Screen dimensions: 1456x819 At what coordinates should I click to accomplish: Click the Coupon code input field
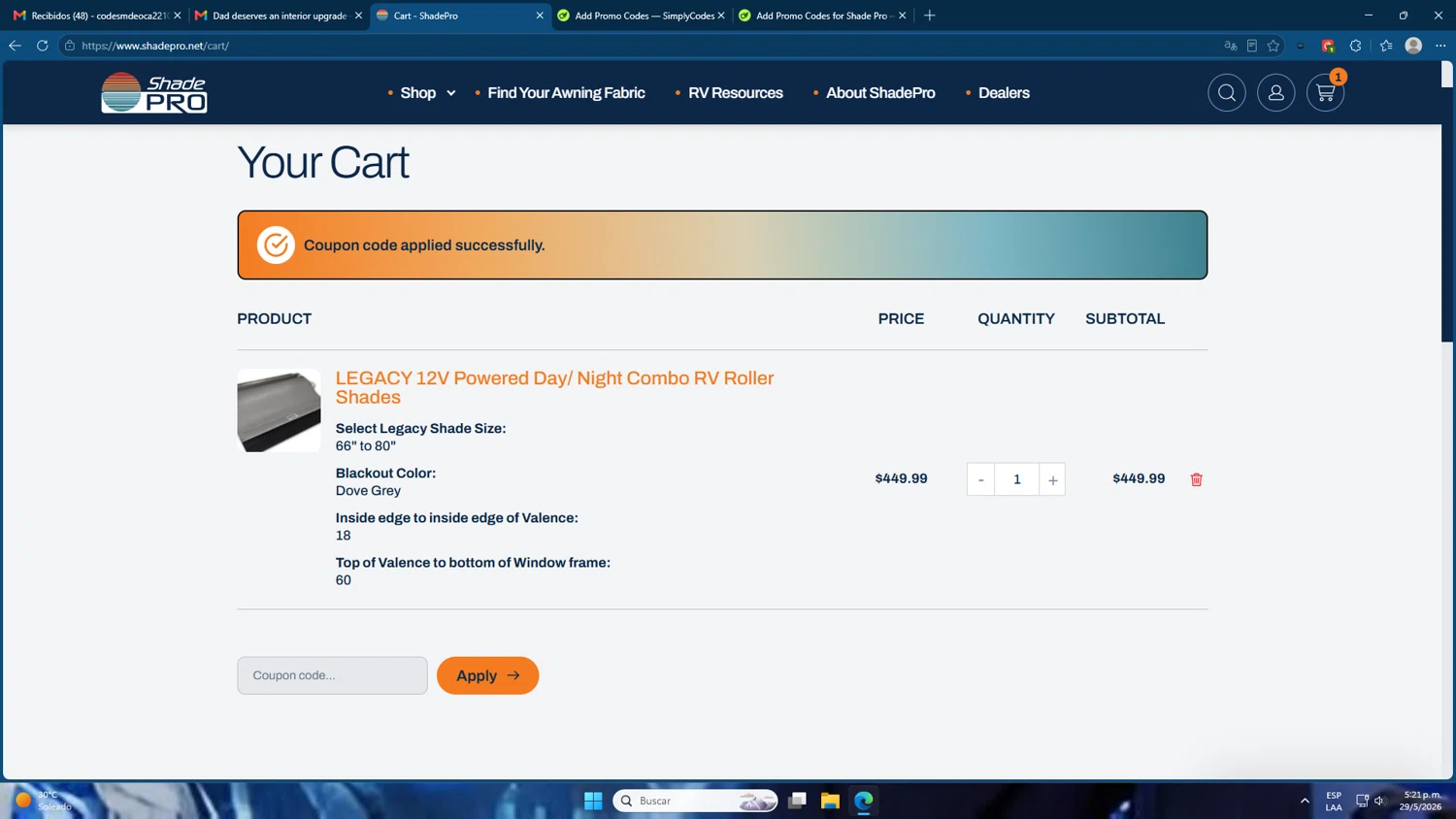[332, 675]
